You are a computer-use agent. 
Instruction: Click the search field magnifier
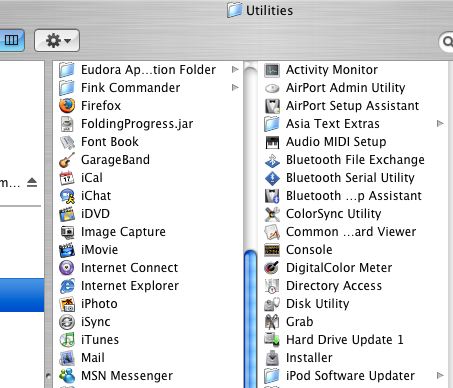tap(448, 42)
